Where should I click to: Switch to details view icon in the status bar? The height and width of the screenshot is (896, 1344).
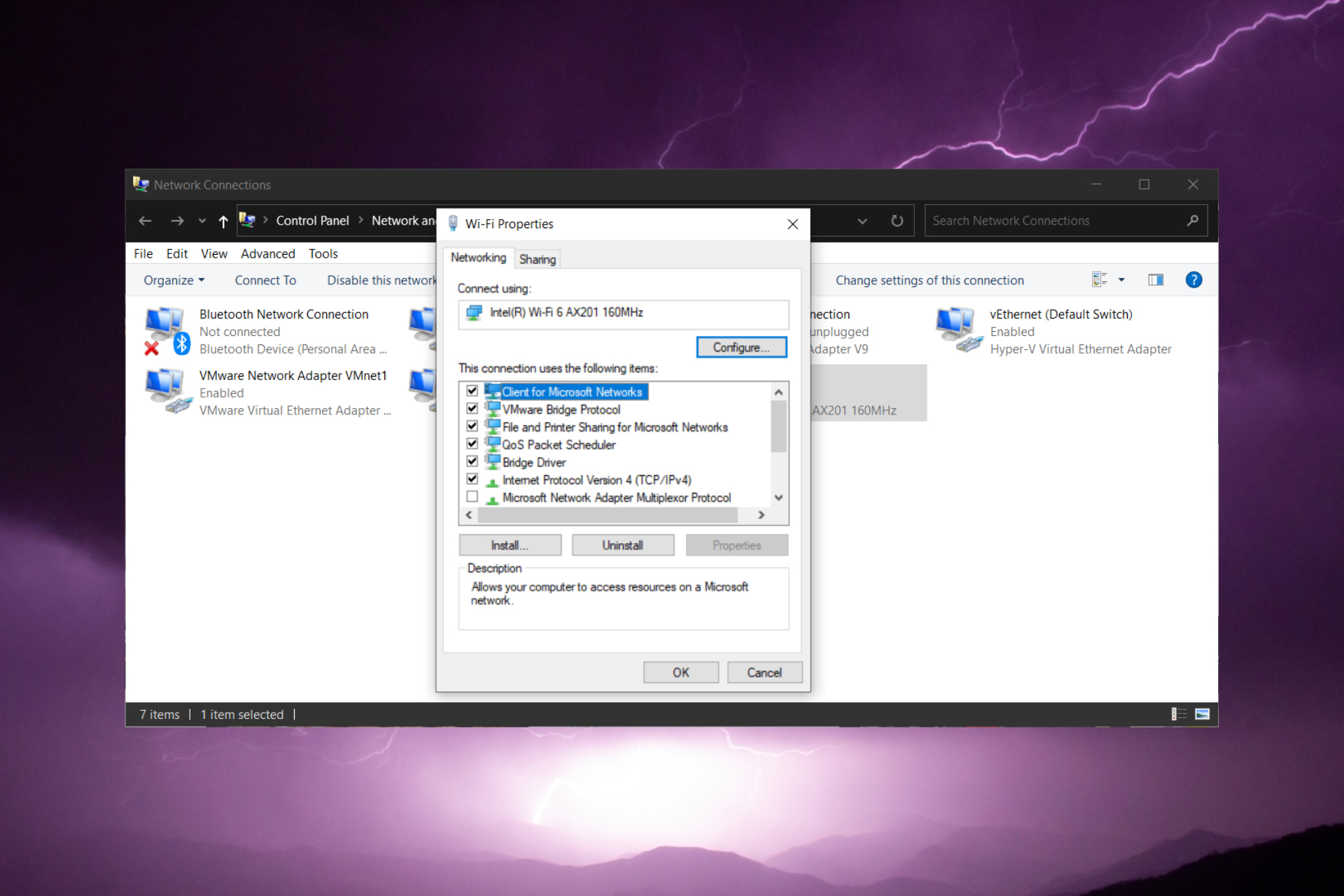[x=1179, y=714]
